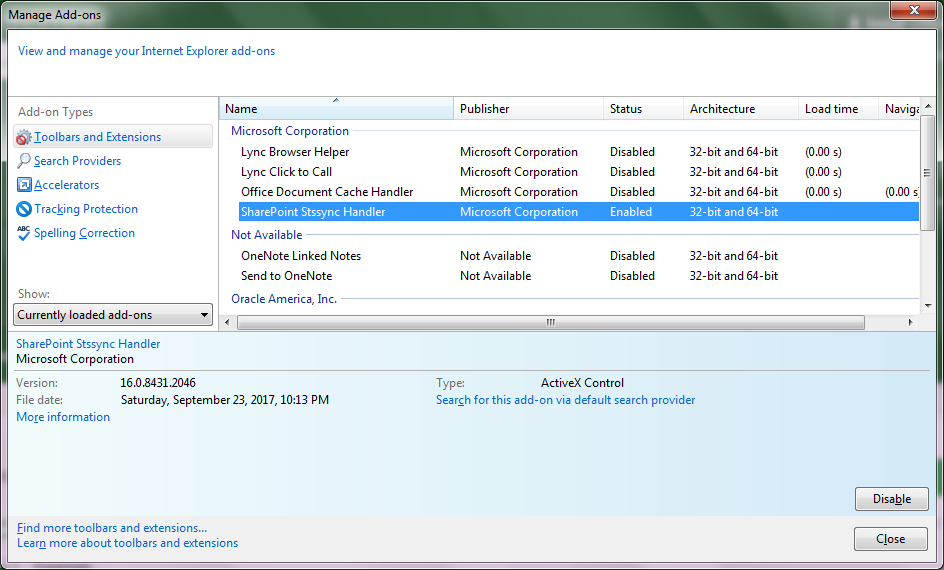Open the More information link

pyautogui.click(x=63, y=417)
